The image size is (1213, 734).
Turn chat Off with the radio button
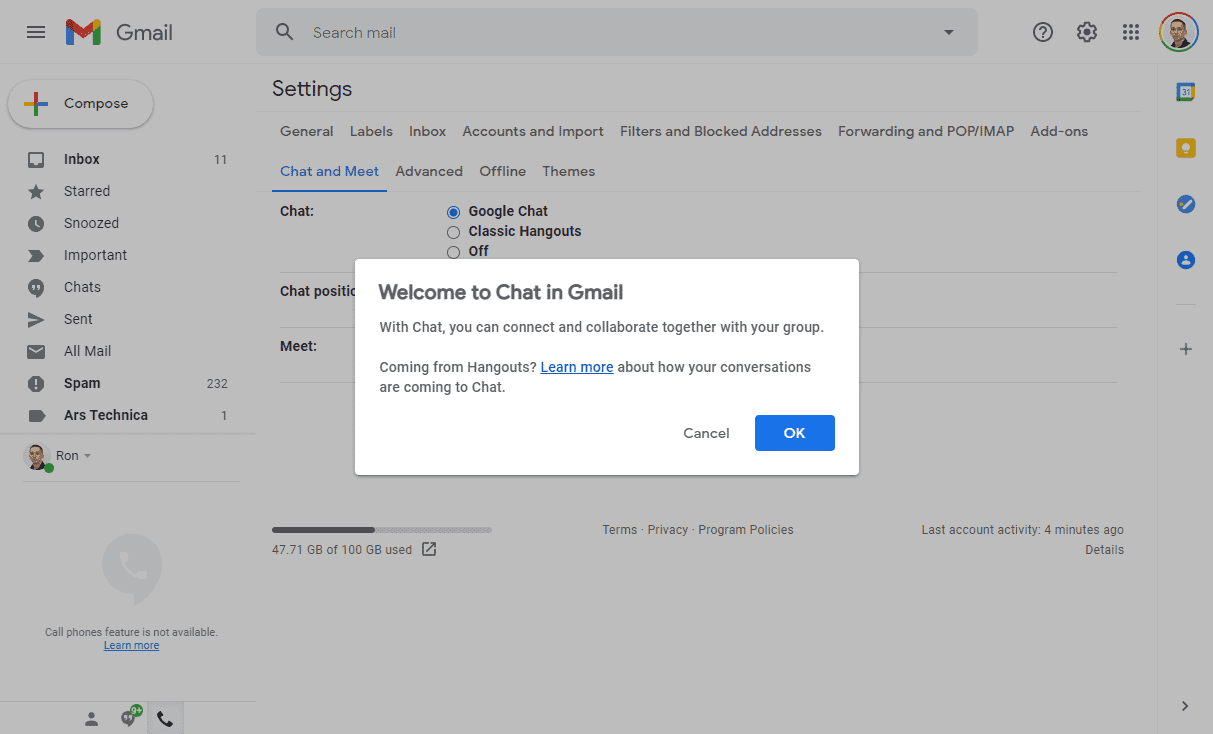453,252
